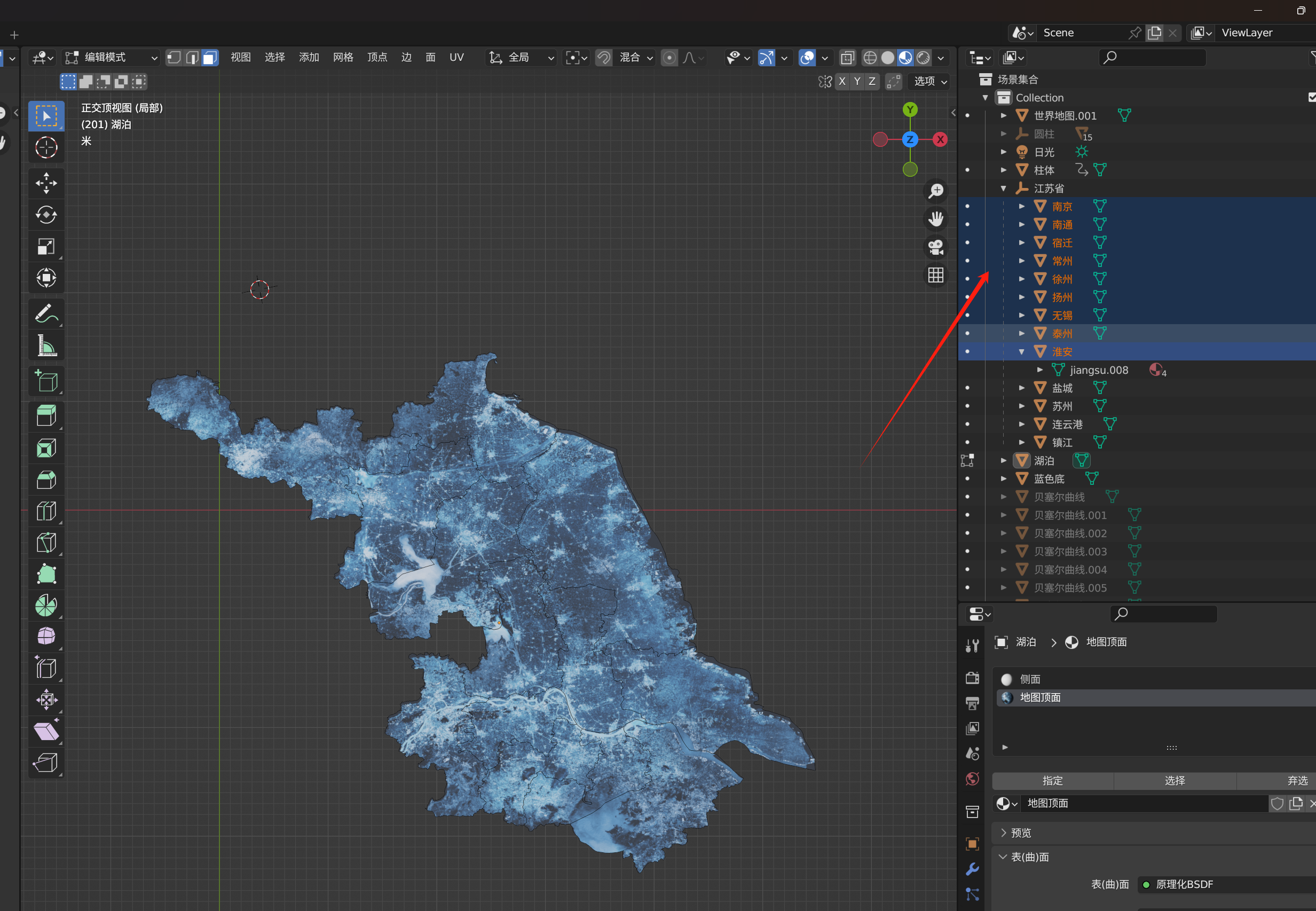This screenshot has width=1316, height=911.
Task: Toggle X-ray display
Action: pyautogui.click(x=847, y=58)
